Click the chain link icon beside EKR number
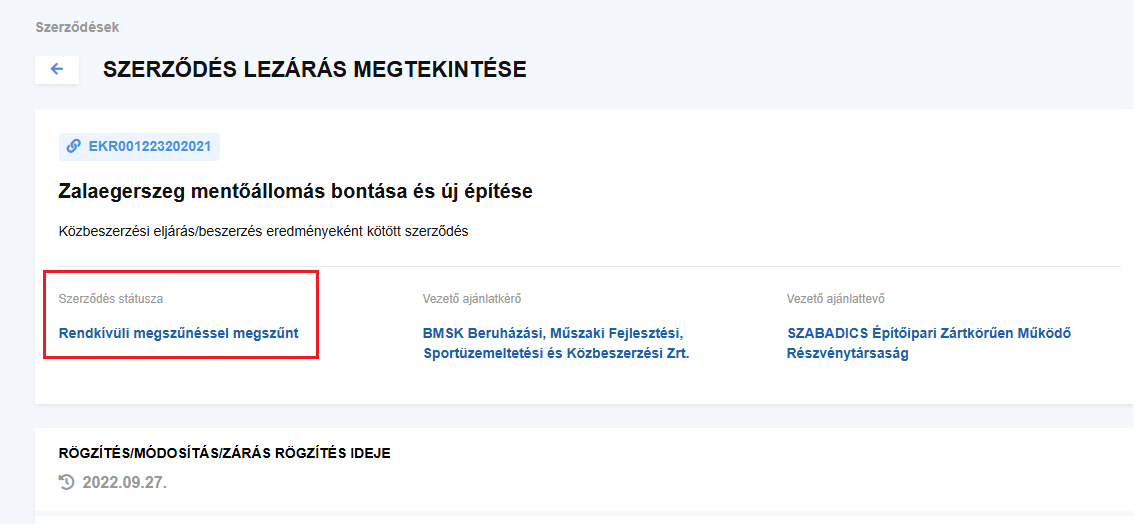The width and height of the screenshot is (1135, 524). pyautogui.click(x=74, y=147)
